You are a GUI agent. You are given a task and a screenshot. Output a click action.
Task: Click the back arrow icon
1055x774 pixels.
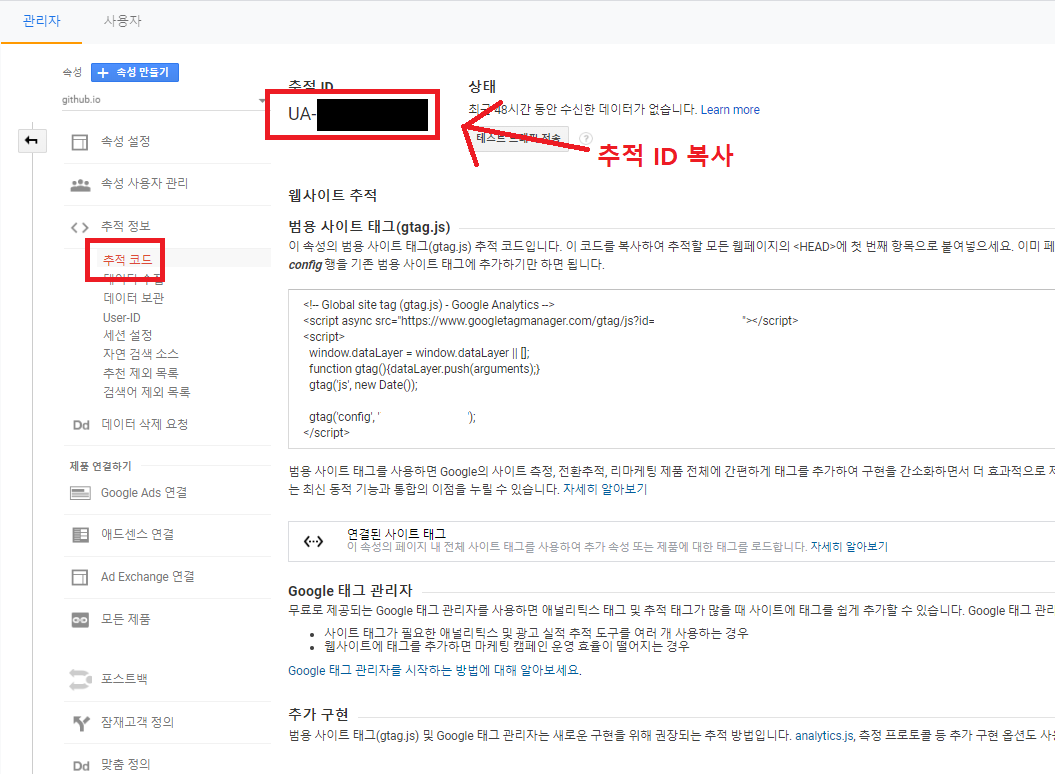(x=32, y=140)
